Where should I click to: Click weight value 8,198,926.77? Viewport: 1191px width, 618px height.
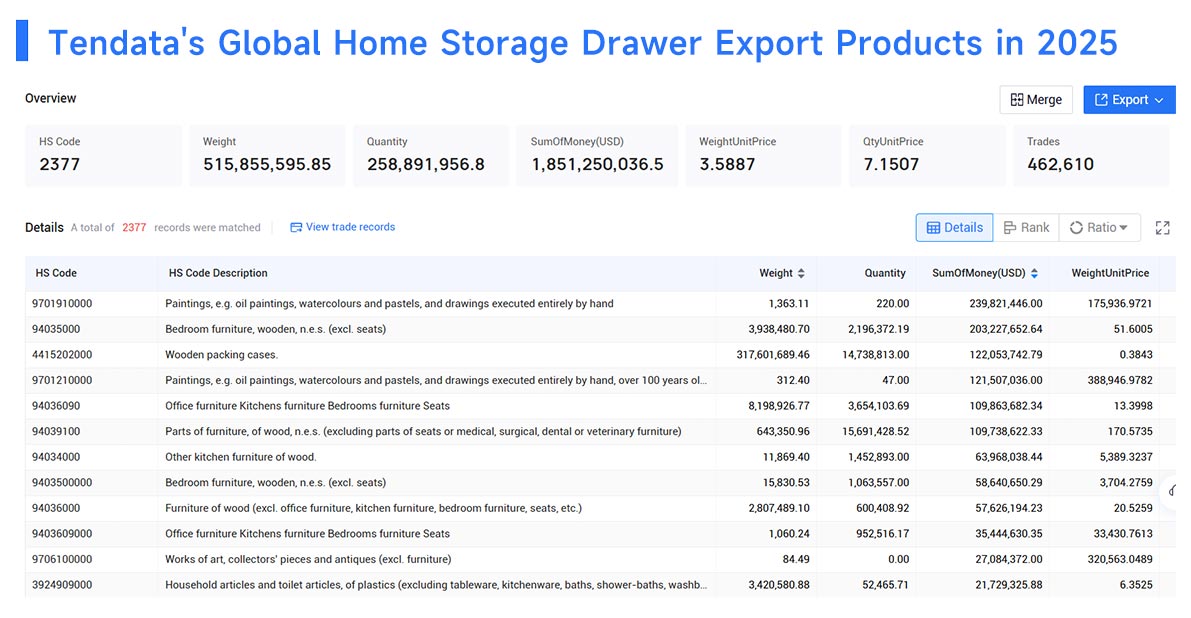(x=779, y=406)
